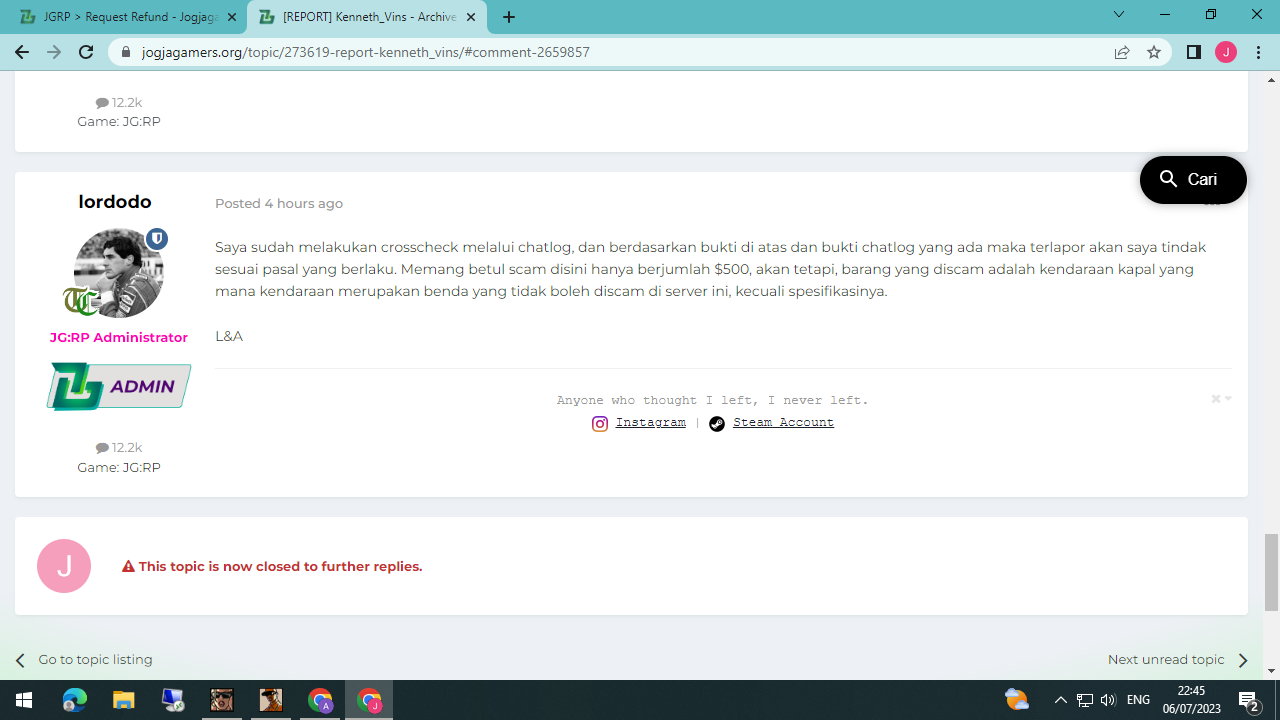
Task: View lordodo 12.2k post count
Action: [x=119, y=448]
